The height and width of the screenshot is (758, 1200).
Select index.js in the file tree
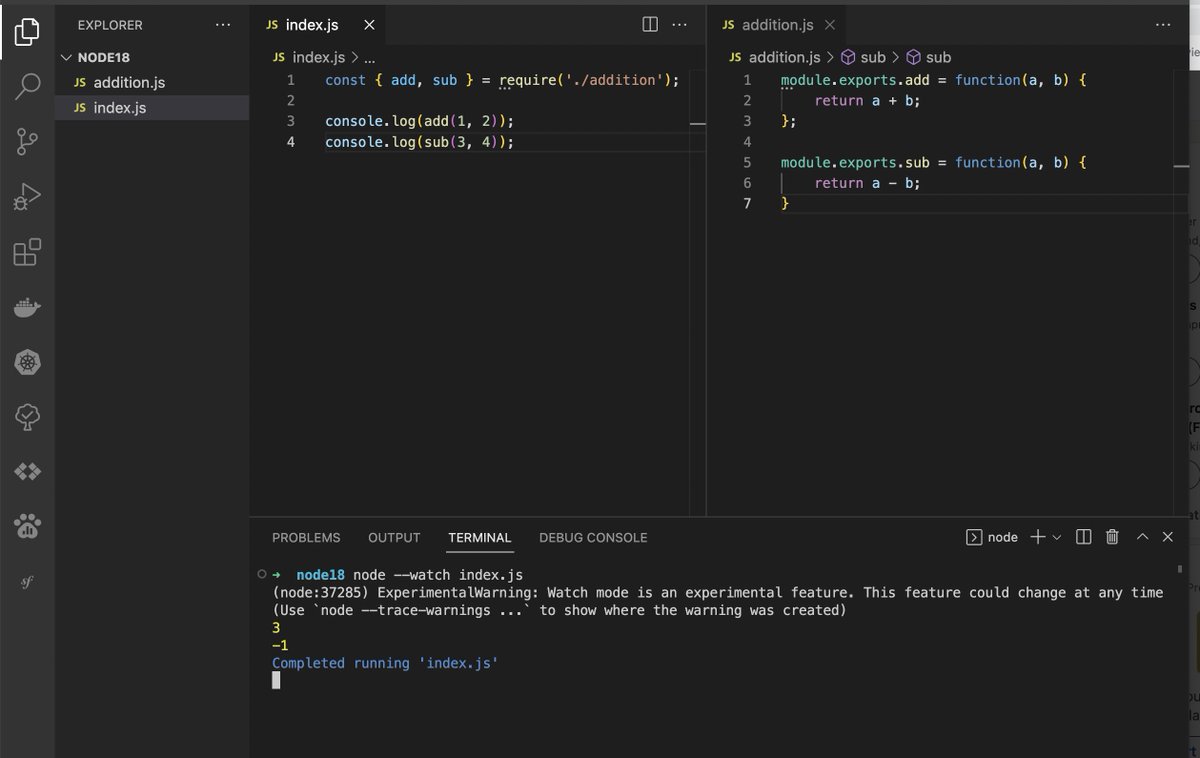151,107
